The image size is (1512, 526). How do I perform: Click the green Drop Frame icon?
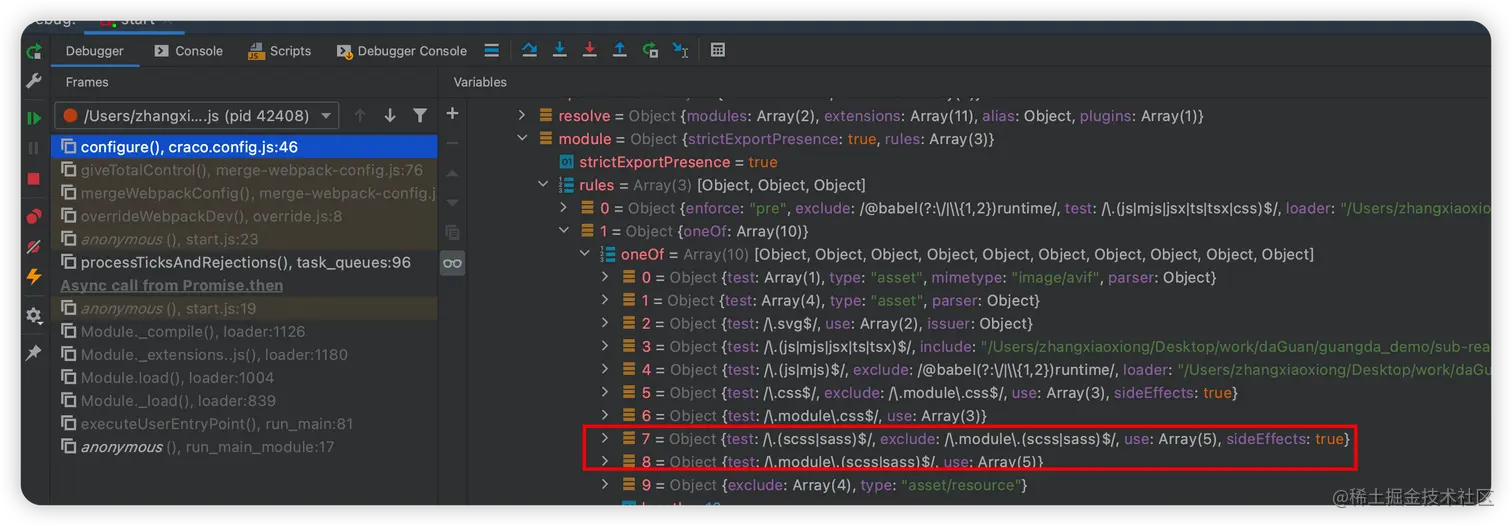[650, 50]
